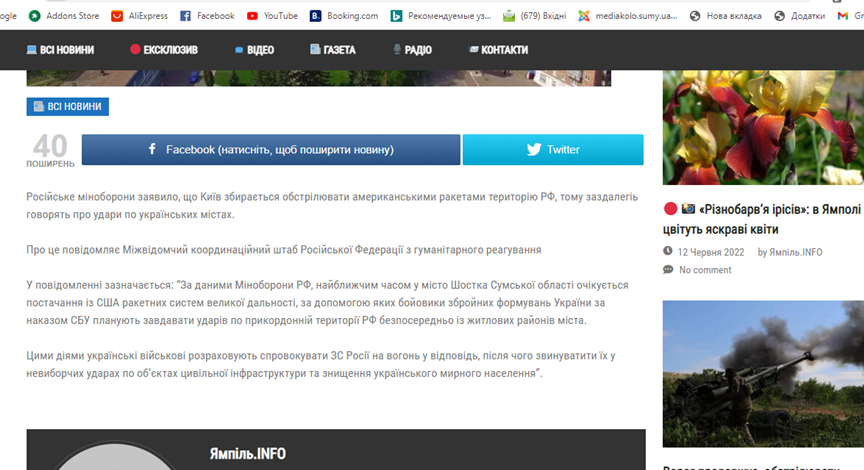
Task: Click the Booking.com bookmark icon
Action: (315, 16)
